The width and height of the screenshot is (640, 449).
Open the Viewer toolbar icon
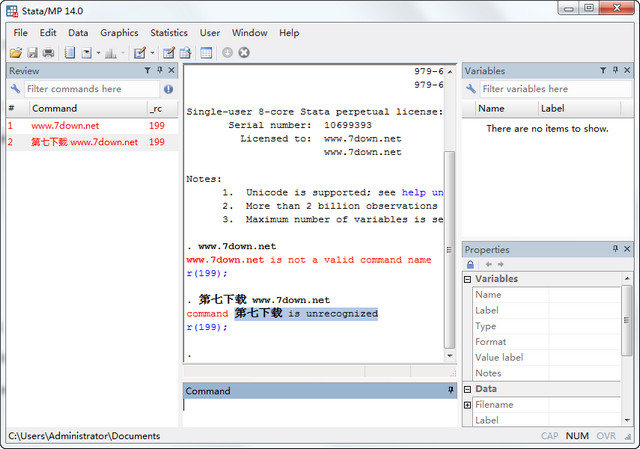coord(87,53)
